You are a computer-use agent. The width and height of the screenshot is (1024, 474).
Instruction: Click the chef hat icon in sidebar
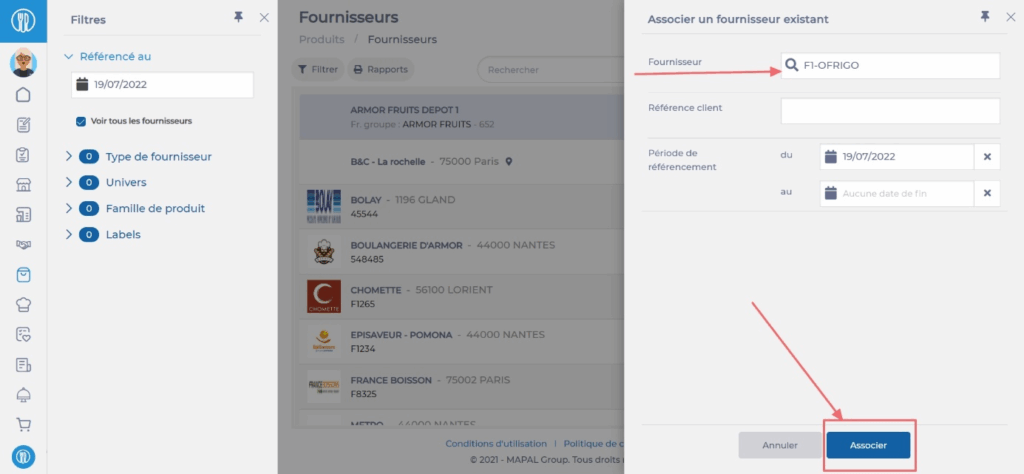click(x=23, y=305)
